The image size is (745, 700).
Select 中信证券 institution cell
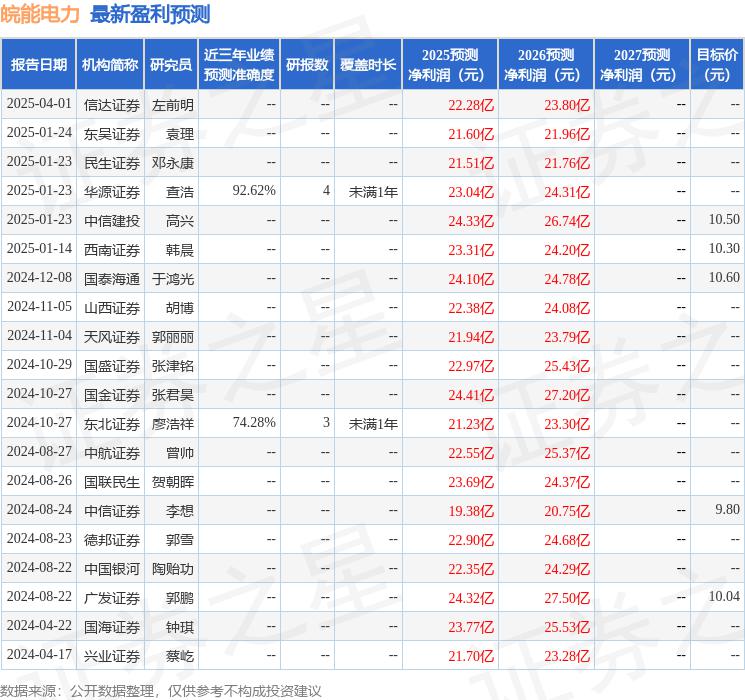click(x=112, y=511)
